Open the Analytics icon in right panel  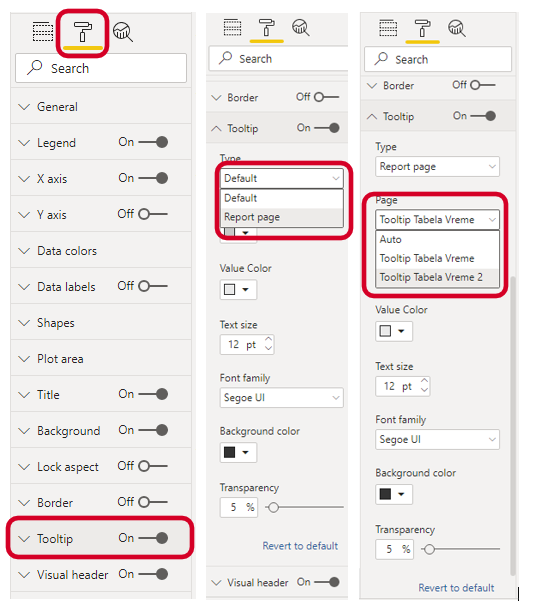[456, 28]
